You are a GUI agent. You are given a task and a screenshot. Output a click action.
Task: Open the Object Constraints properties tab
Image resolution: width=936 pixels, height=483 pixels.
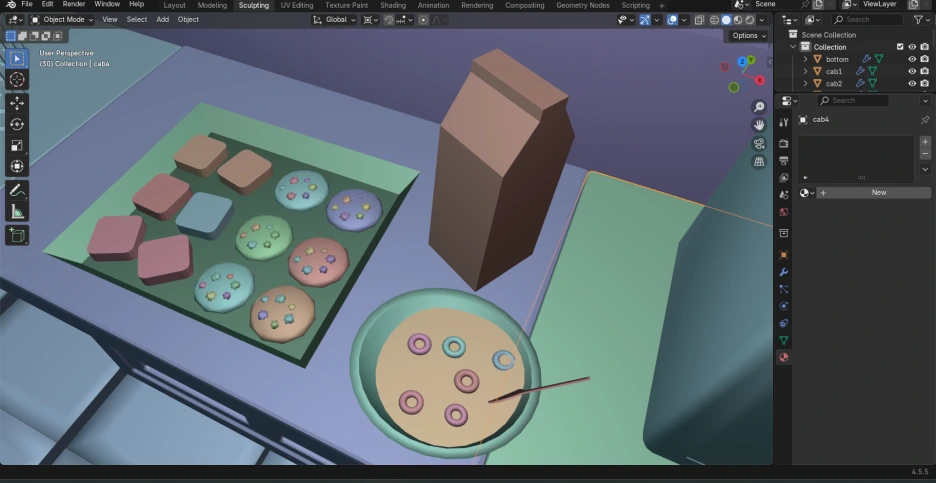784,323
